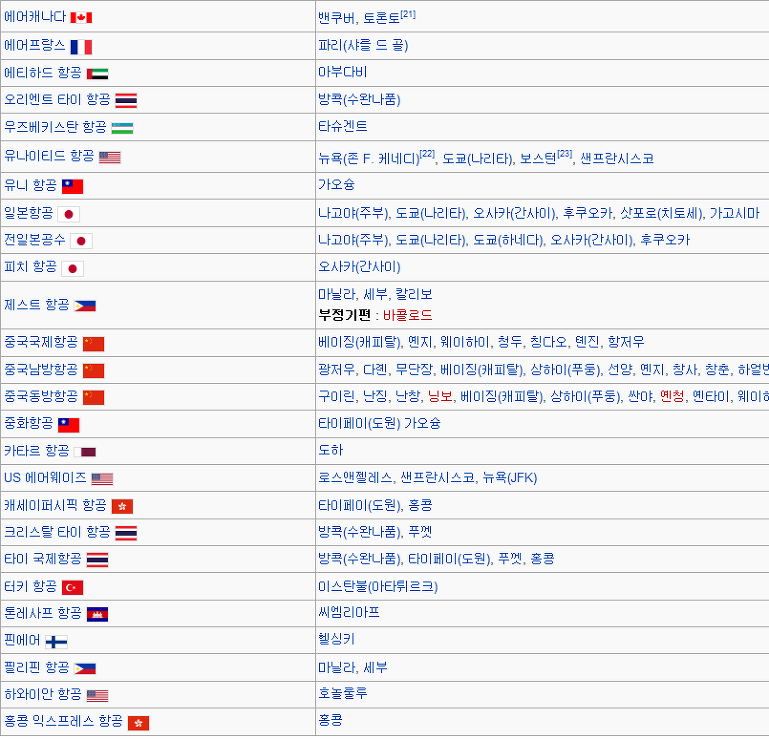Open the 청두 destination link

click(510, 342)
